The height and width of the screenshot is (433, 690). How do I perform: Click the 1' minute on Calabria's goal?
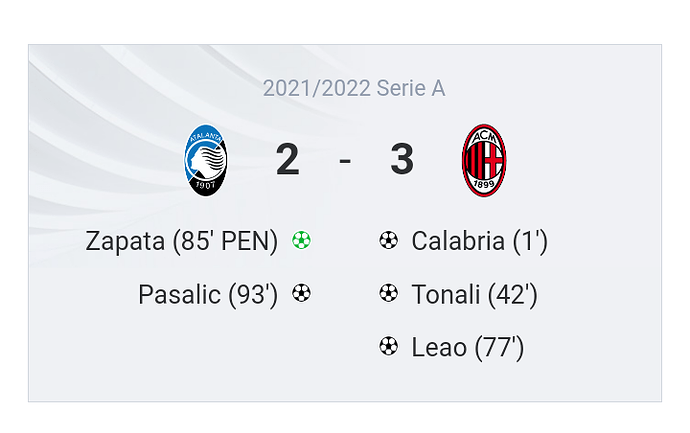click(530, 241)
